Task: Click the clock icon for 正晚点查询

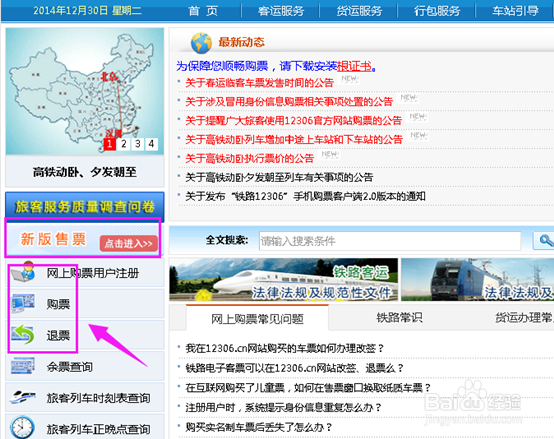Action: pyautogui.click(x=22, y=427)
